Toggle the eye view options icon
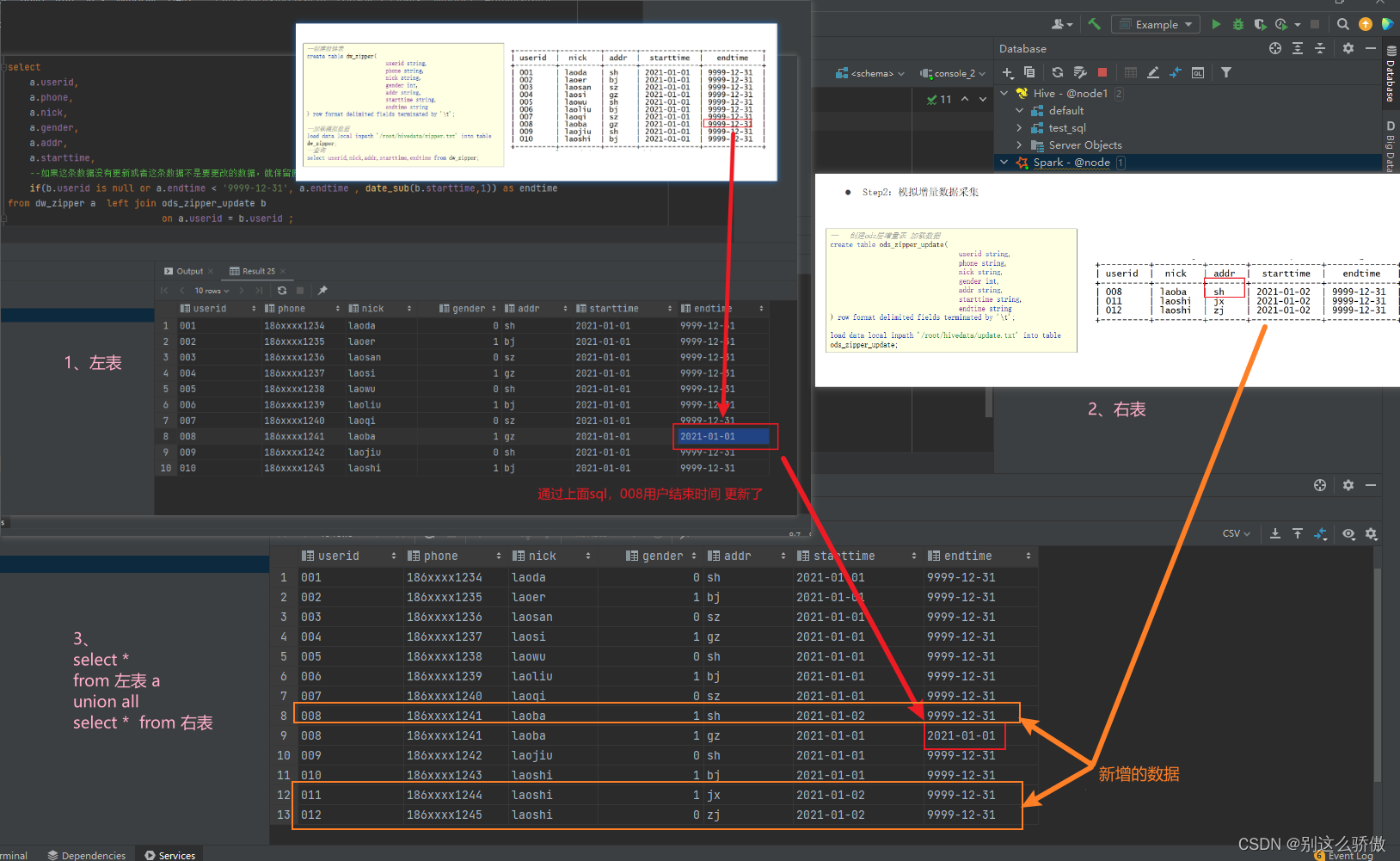Viewport: 1400px width, 861px height. 1348,533
